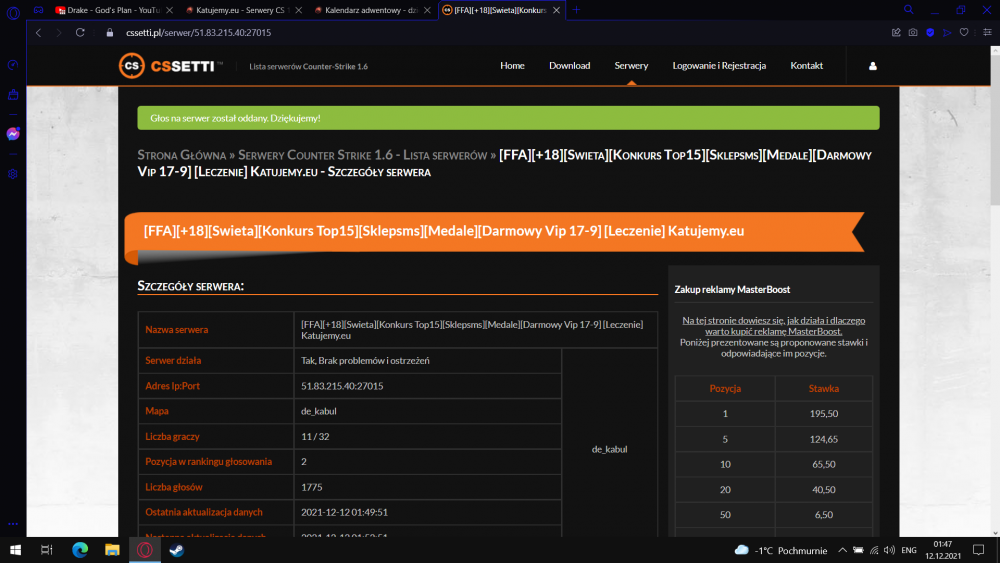Open the notification center icon
The width and height of the screenshot is (1000, 563).
(x=978, y=550)
